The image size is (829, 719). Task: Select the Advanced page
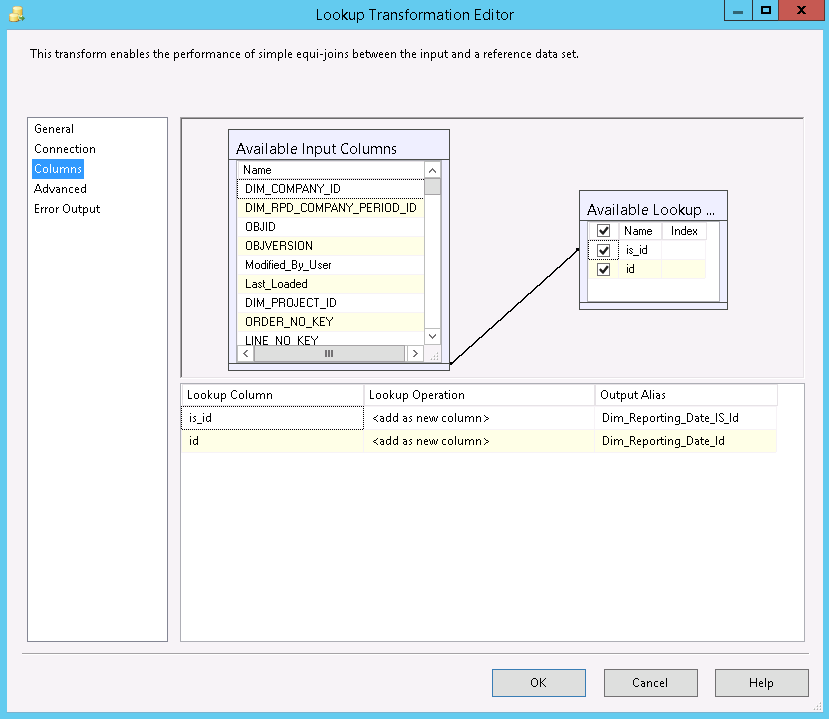(x=60, y=189)
